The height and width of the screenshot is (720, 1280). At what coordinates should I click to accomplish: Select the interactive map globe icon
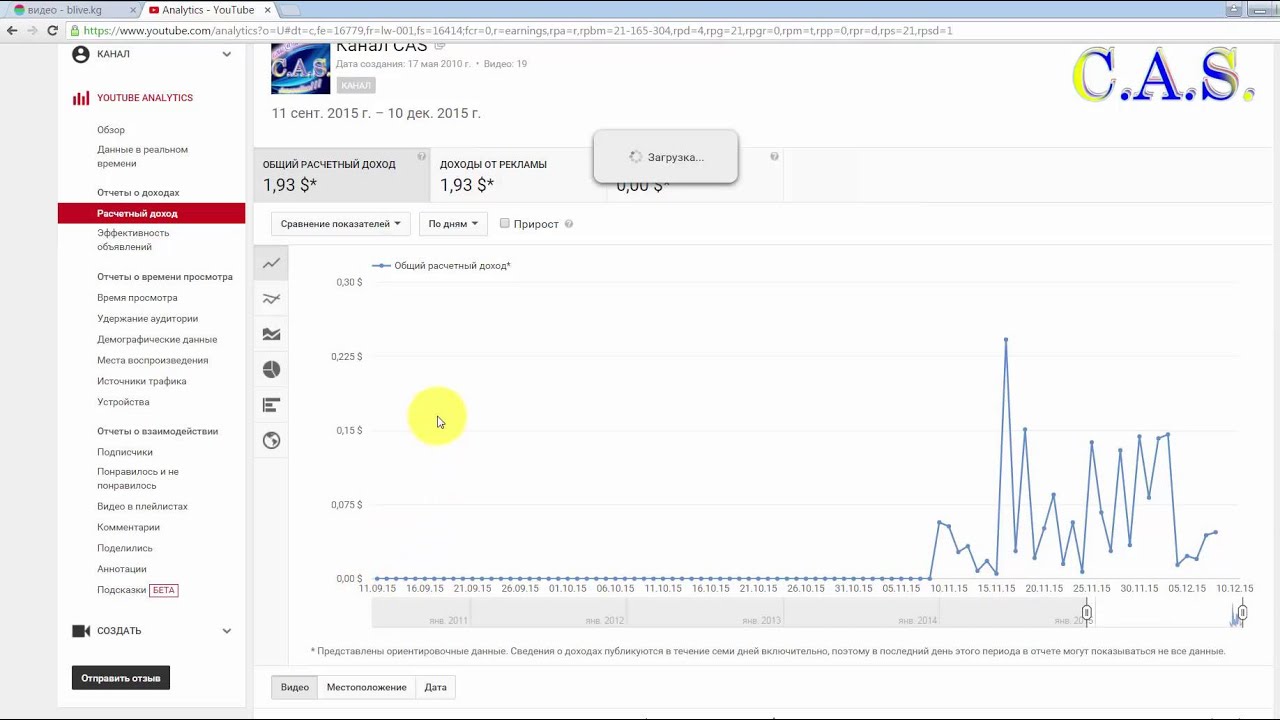point(271,440)
